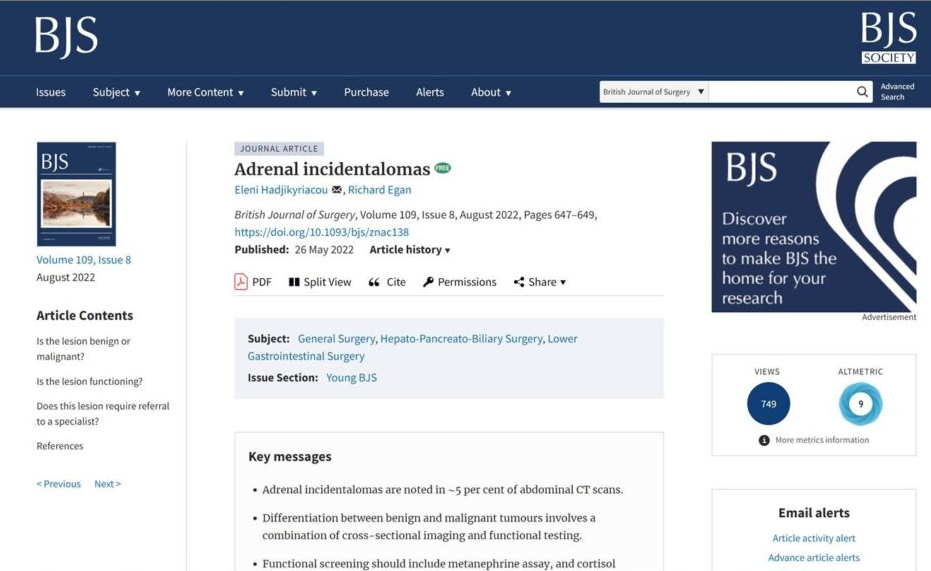Click the Advanced Search link
The height and width of the screenshot is (571, 931).
coord(897,92)
